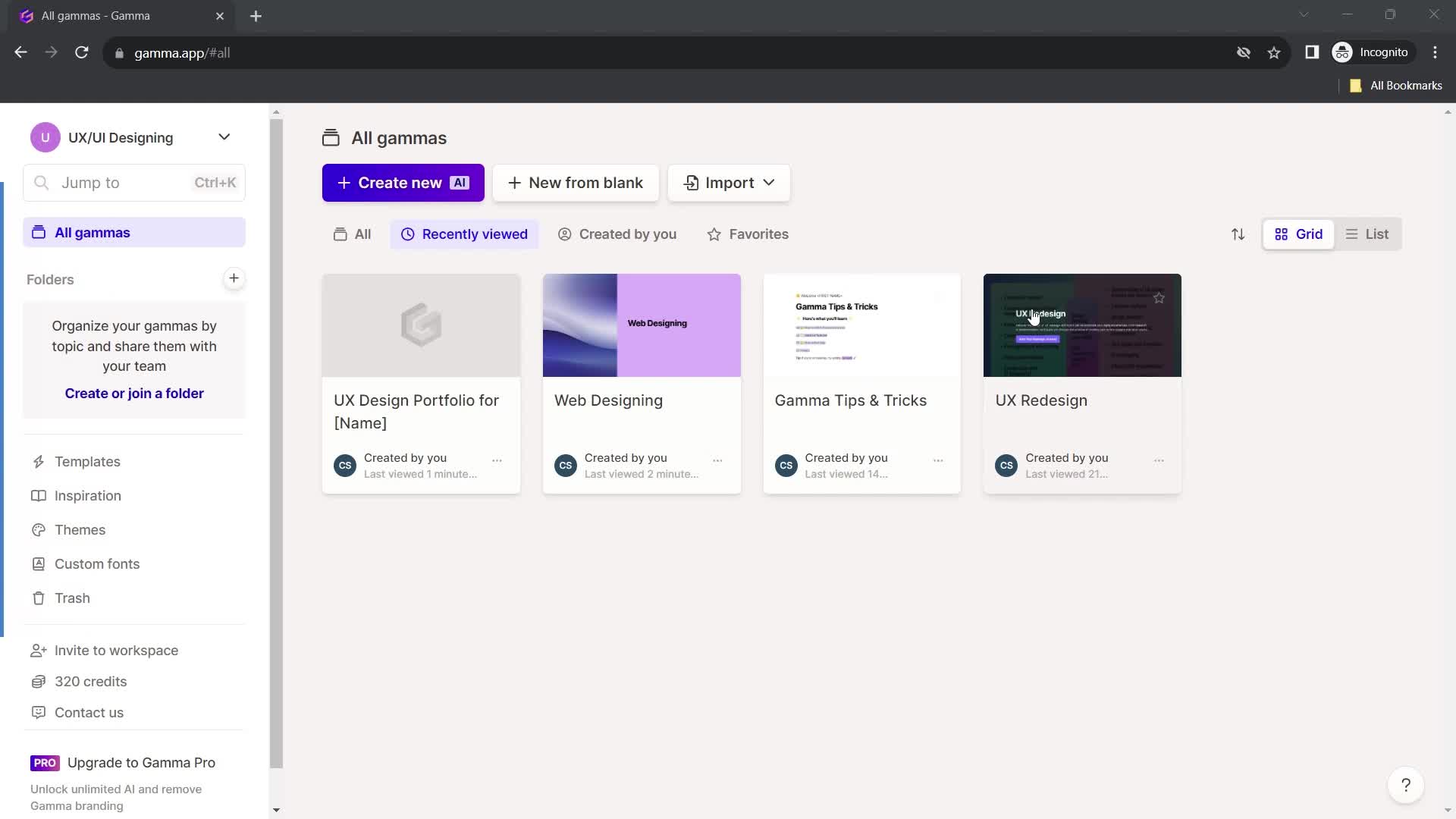This screenshot has height=819, width=1456.
Task: Toggle the Favorites filter tab
Action: tap(748, 233)
